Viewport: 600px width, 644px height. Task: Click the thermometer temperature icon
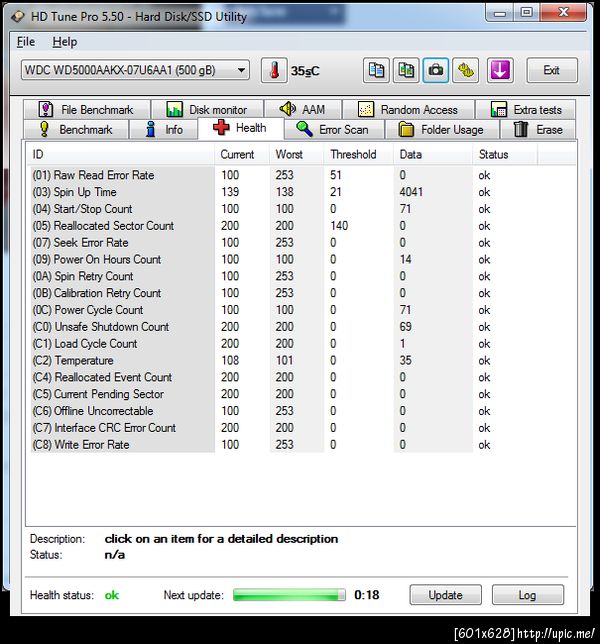tap(274, 70)
